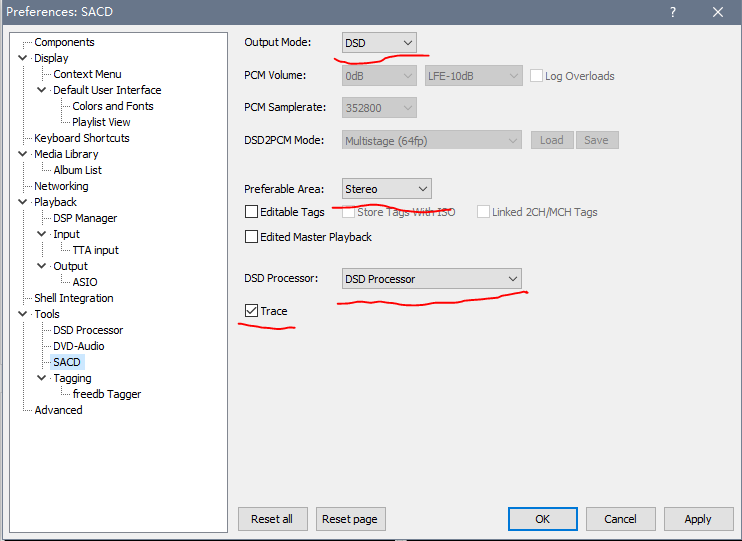This screenshot has width=742, height=541.
Task: Collapse the Playback tree node
Action: [x=23, y=202]
